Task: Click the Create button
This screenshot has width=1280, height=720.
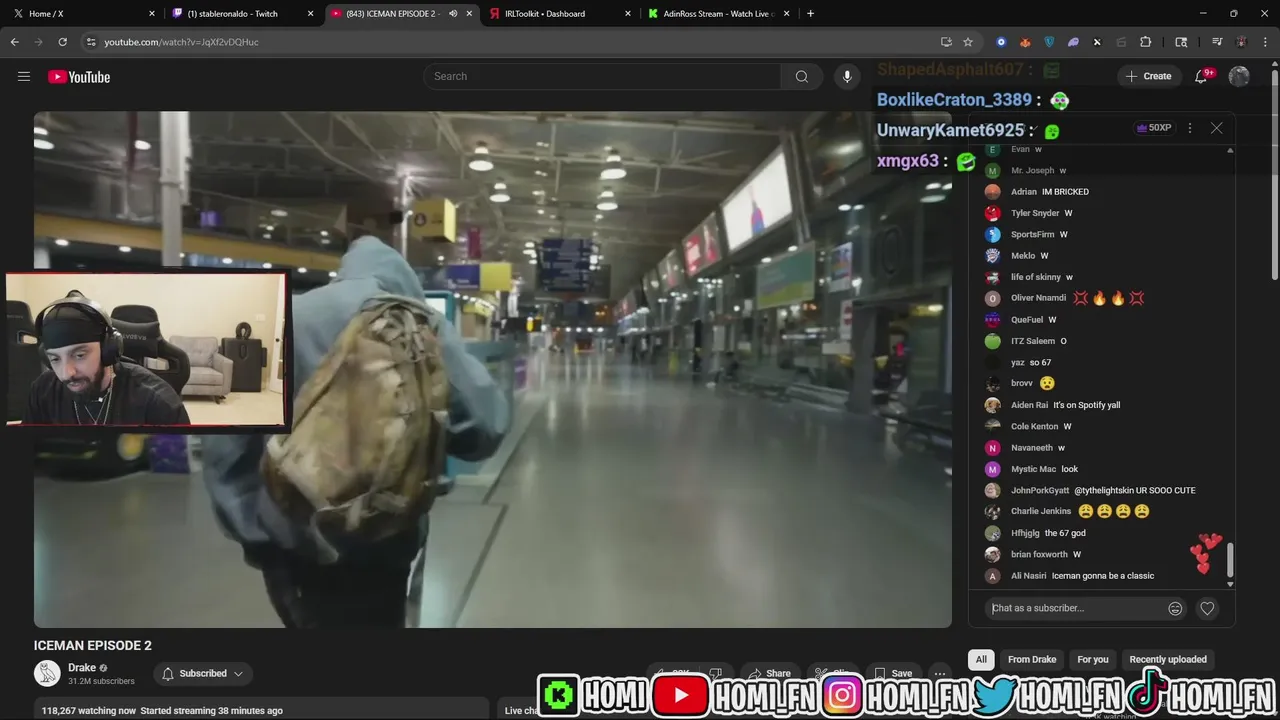Action: 1148,76
